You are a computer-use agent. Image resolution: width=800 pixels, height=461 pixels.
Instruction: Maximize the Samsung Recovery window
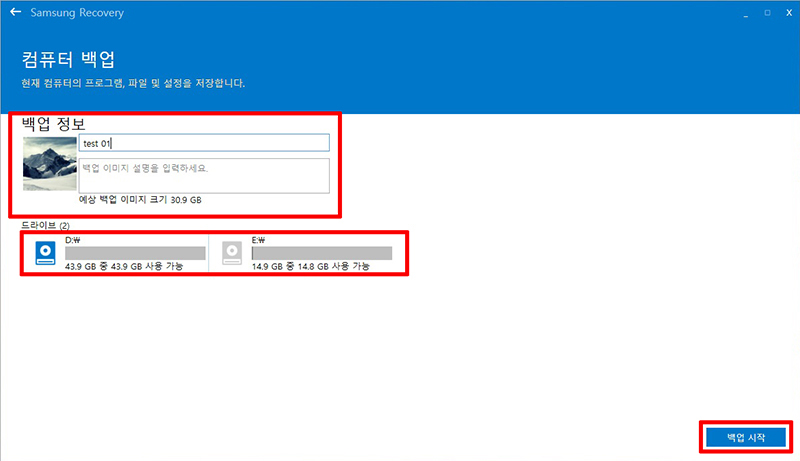tap(767, 13)
